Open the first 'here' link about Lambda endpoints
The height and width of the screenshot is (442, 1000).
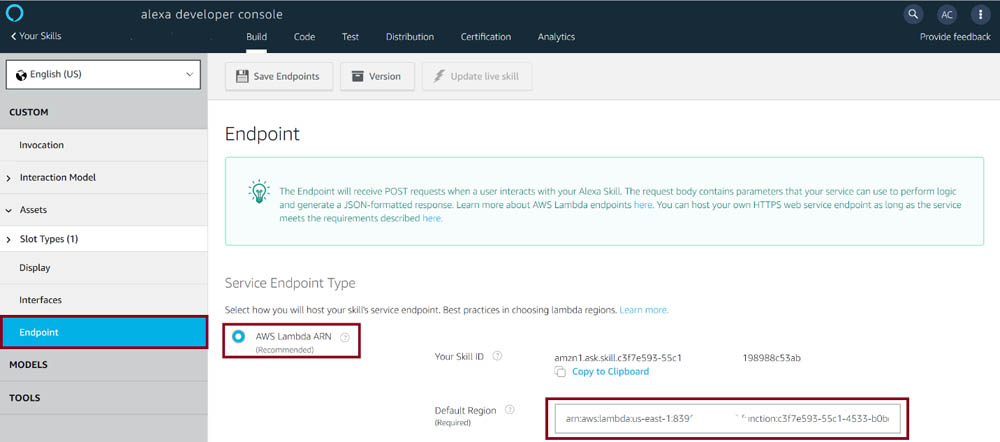[642, 205]
